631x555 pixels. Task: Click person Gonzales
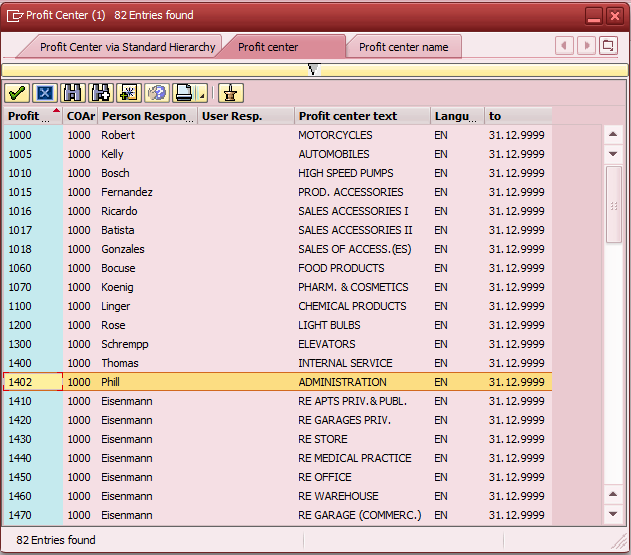tap(123, 249)
